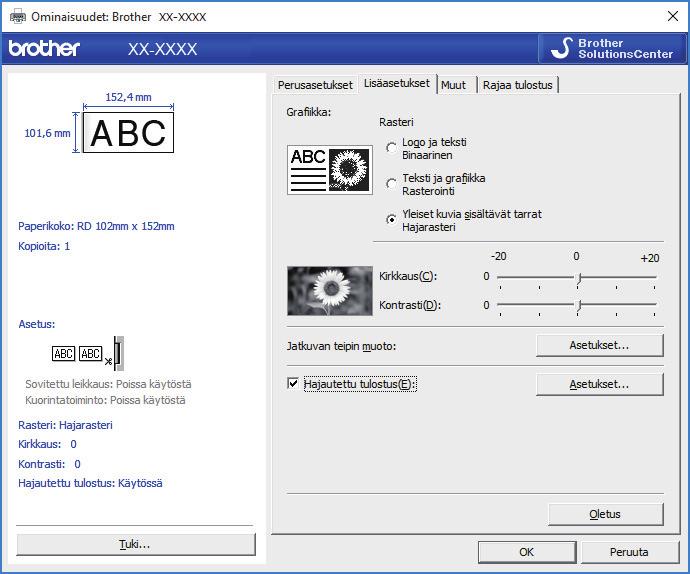The width and height of the screenshot is (690, 574).
Task: Click the Kontrasti contrast slider handle
Action: [x=580, y=305]
